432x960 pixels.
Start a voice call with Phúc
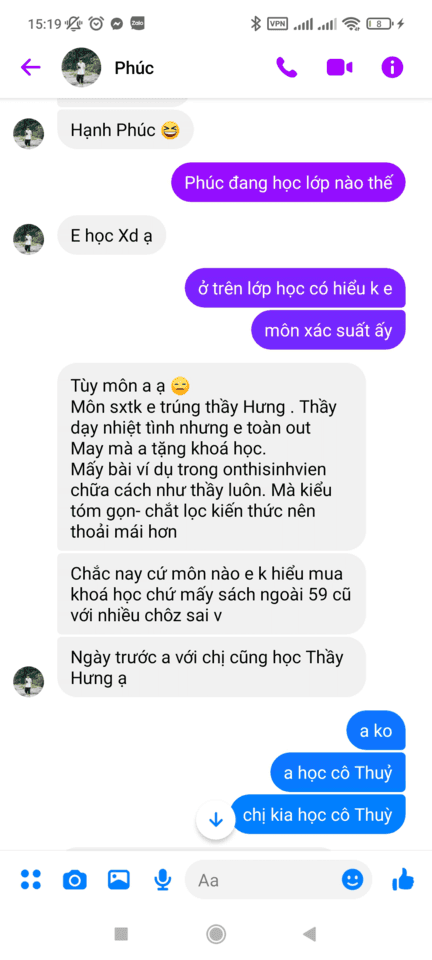coord(286,67)
